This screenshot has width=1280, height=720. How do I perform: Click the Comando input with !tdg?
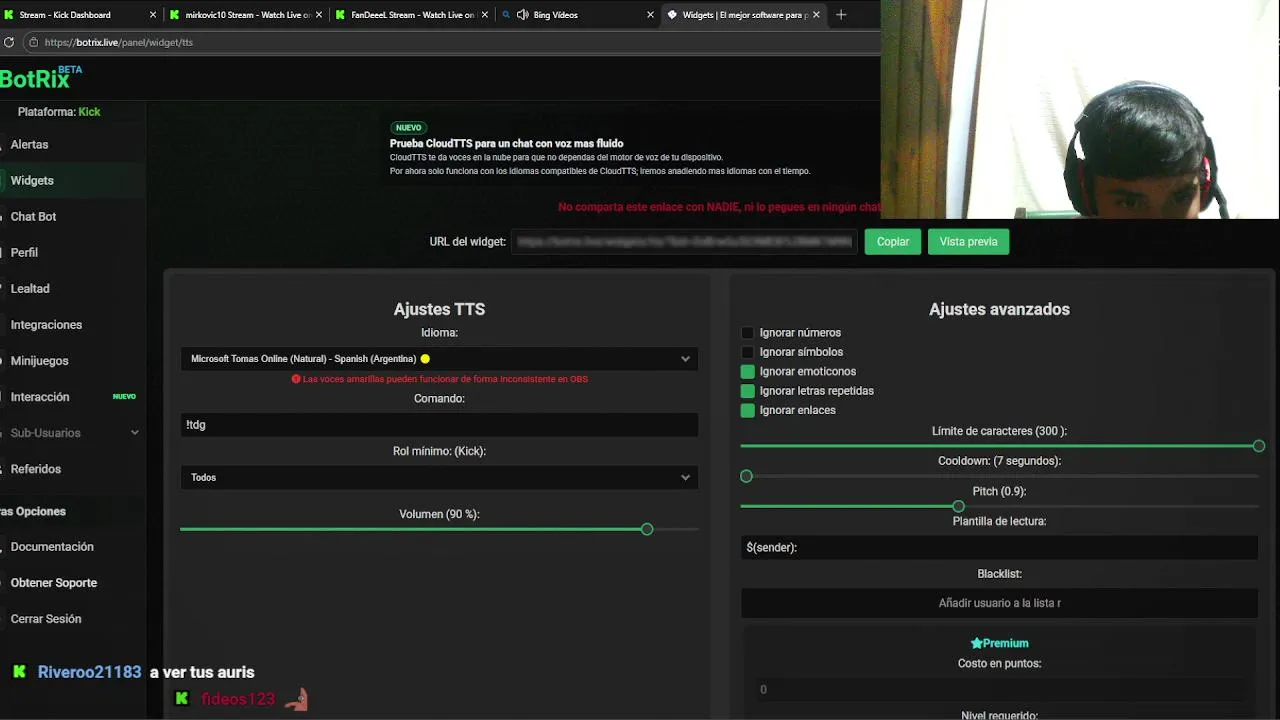439,425
